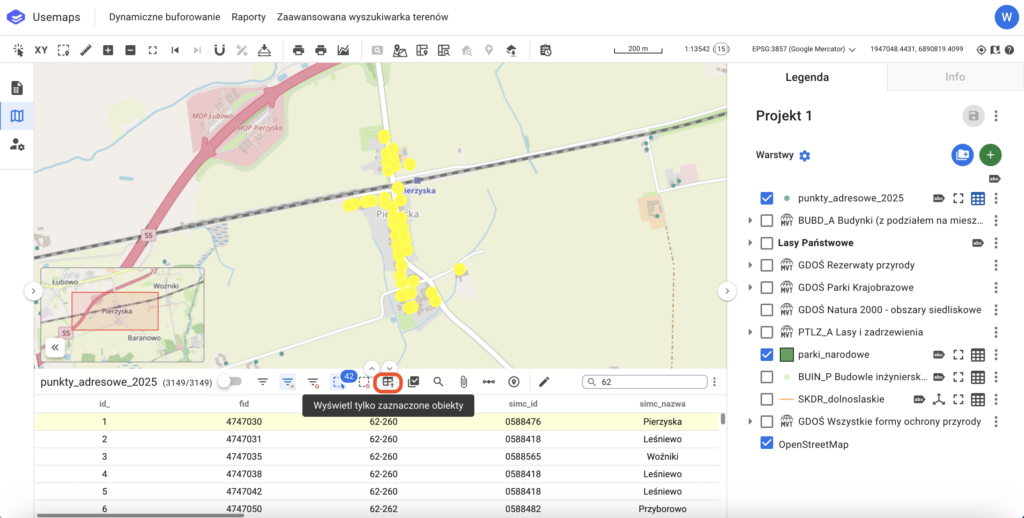This screenshot has width=1024, height=518.
Task: Switch to the Info tab
Action: [x=954, y=77]
